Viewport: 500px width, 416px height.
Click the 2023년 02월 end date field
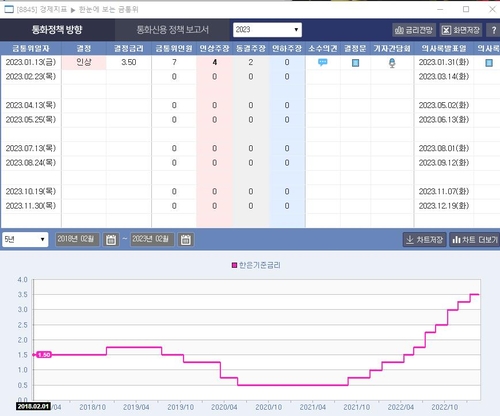pyautogui.click(x=152, y=239)
